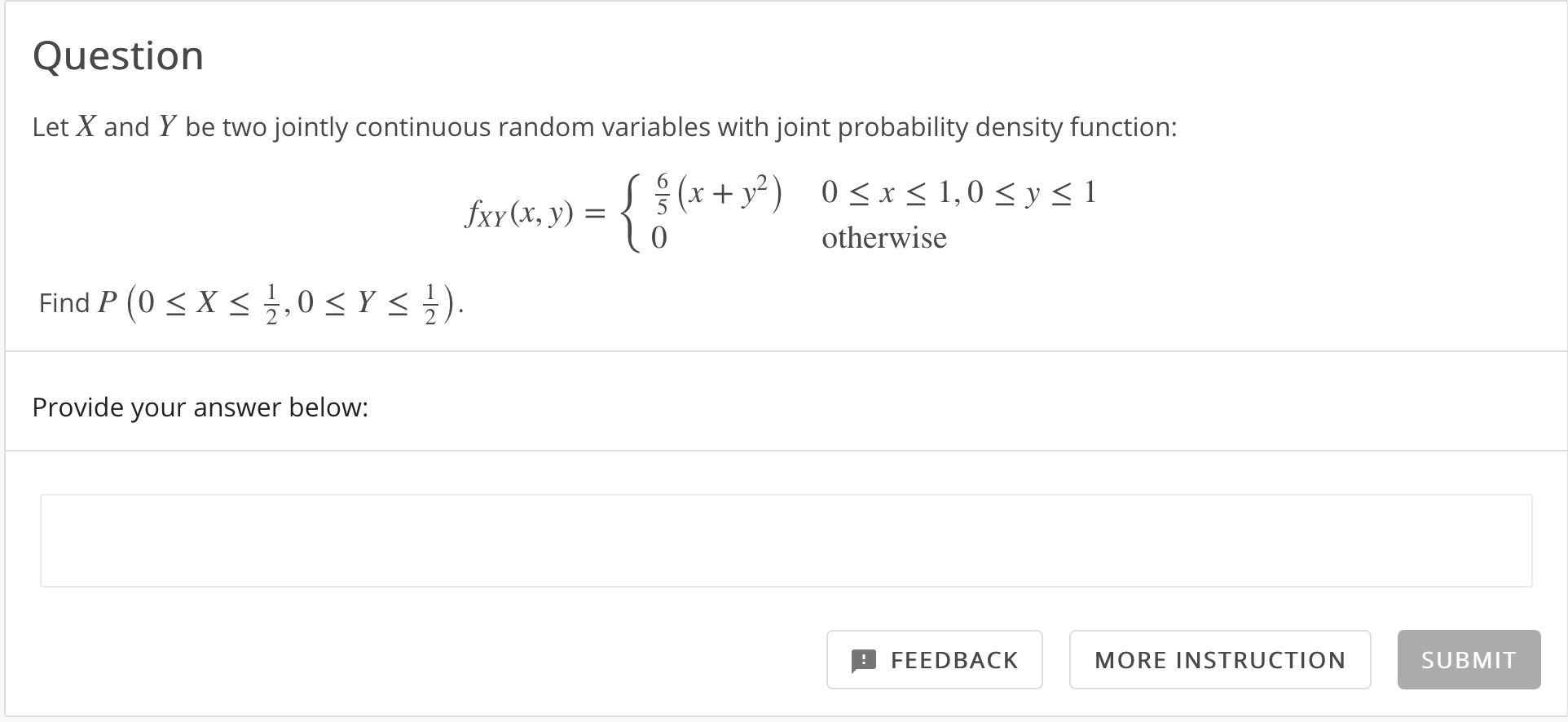Click the fraction 6/5 in the density function
This screenshot has height=722, width=1568.
(663, 192)
